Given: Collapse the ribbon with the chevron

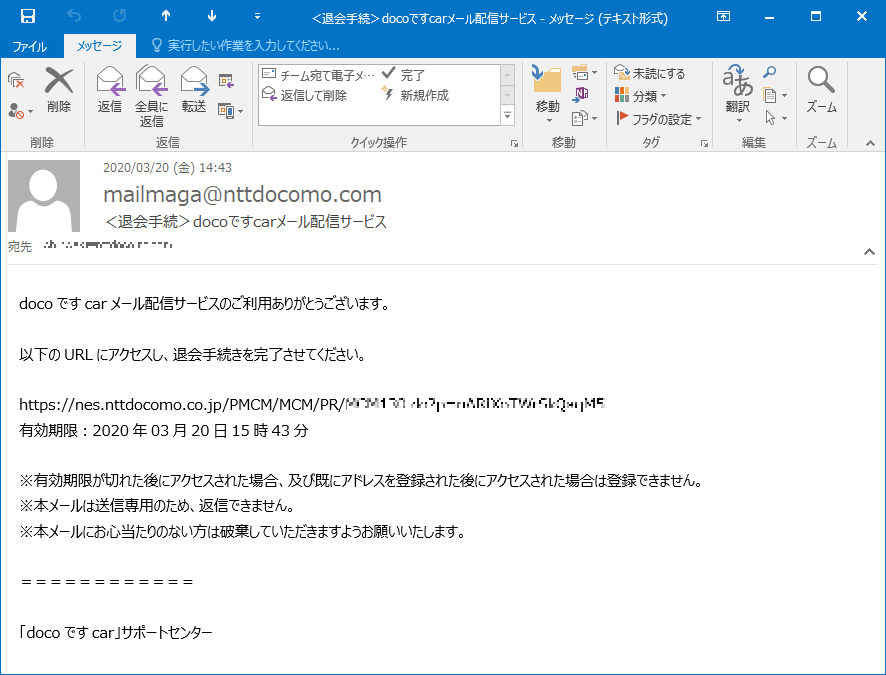Looking at the screenshot, I should pyautogui.click(x=870, y=143).
